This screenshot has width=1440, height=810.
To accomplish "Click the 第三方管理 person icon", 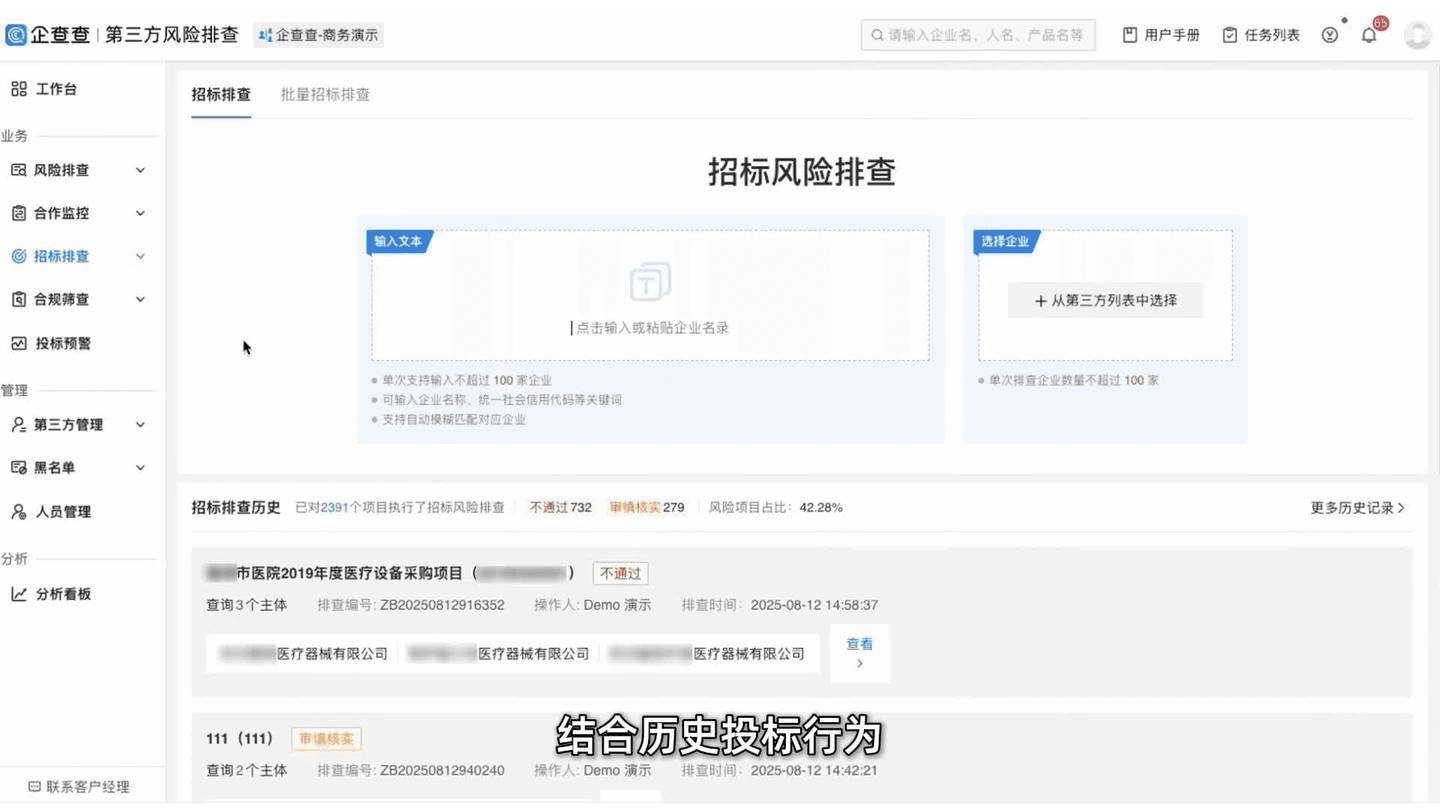I will (x=19, y=424).
